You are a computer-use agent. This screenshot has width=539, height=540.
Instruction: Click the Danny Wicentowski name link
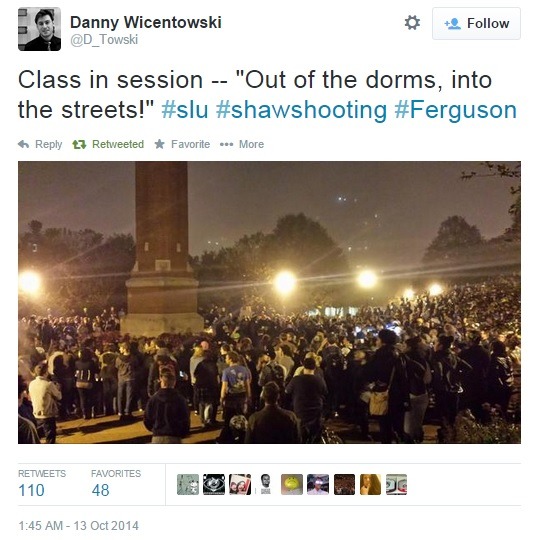coord(146,22)
